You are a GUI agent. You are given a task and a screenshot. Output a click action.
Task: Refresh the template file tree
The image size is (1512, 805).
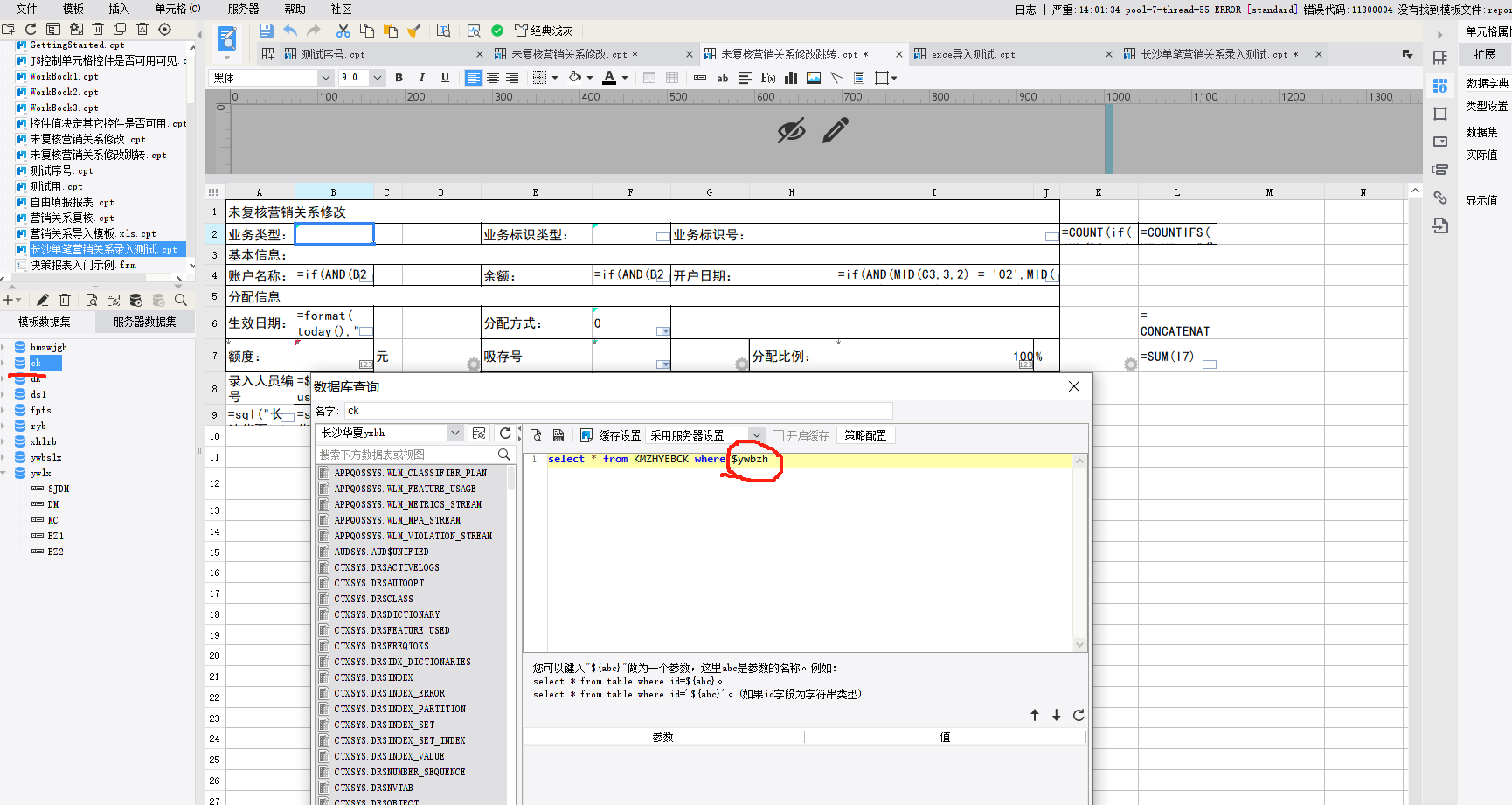click(31, 29)
